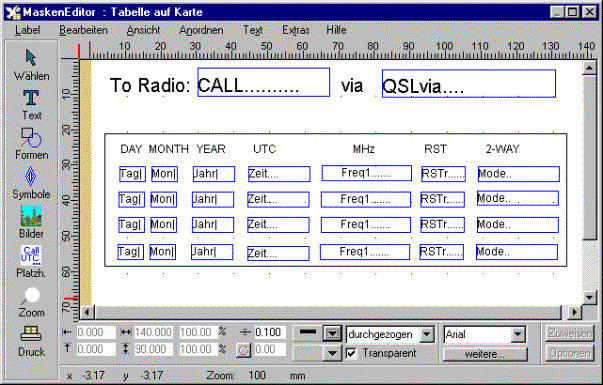603x385 pixels.
Task: Click the rotation icon beside 0.00
Action: (x=243, y=350)
